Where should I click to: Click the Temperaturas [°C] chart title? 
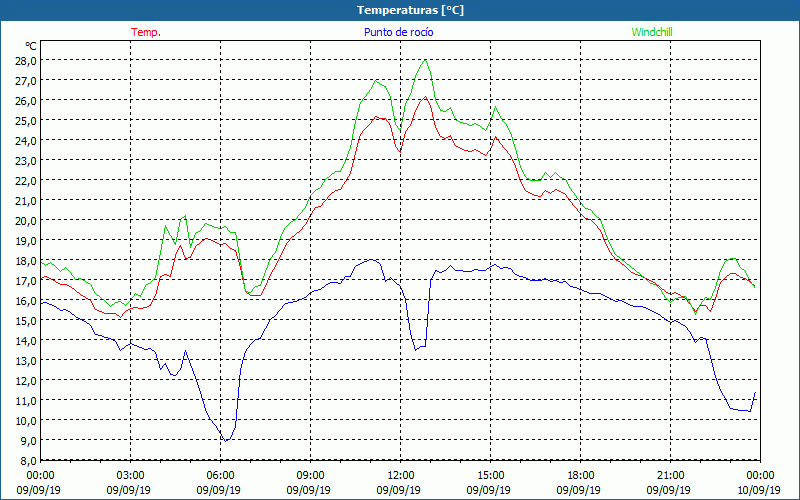[x=410, y=10]
